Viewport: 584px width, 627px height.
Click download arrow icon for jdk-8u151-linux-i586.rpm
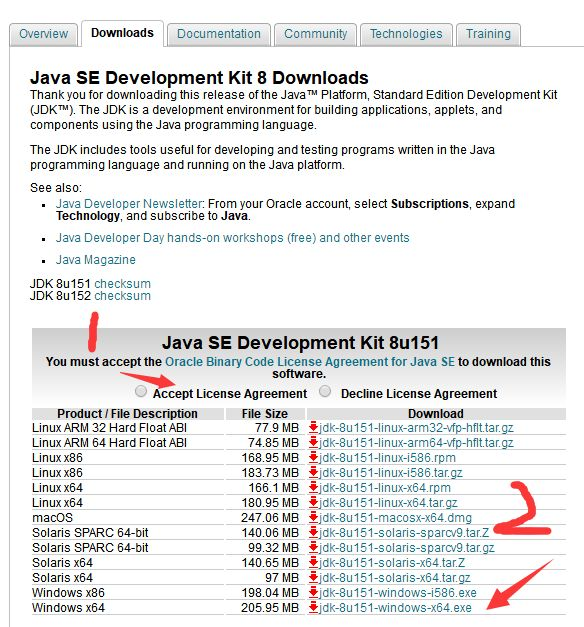pos(313,457)
